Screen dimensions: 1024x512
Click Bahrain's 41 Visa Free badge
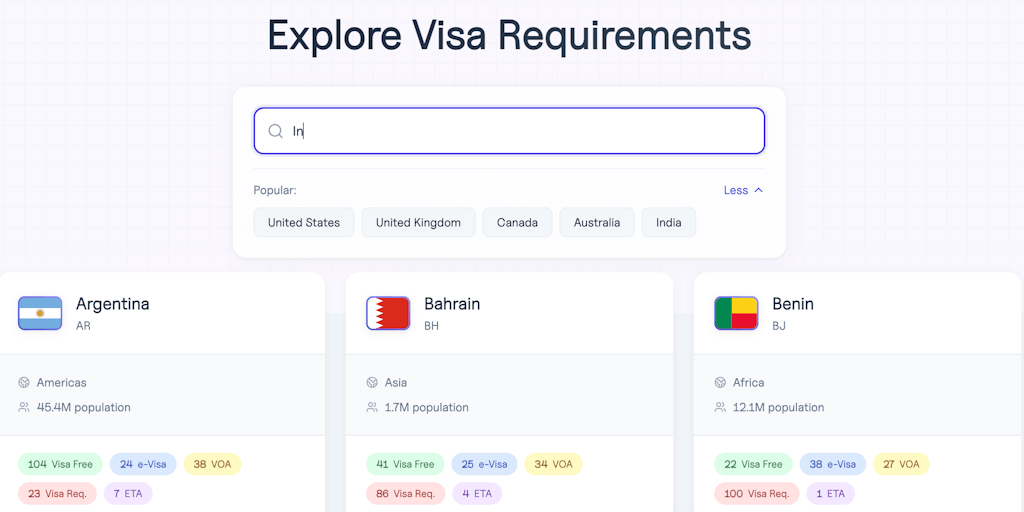pos(405,464)
